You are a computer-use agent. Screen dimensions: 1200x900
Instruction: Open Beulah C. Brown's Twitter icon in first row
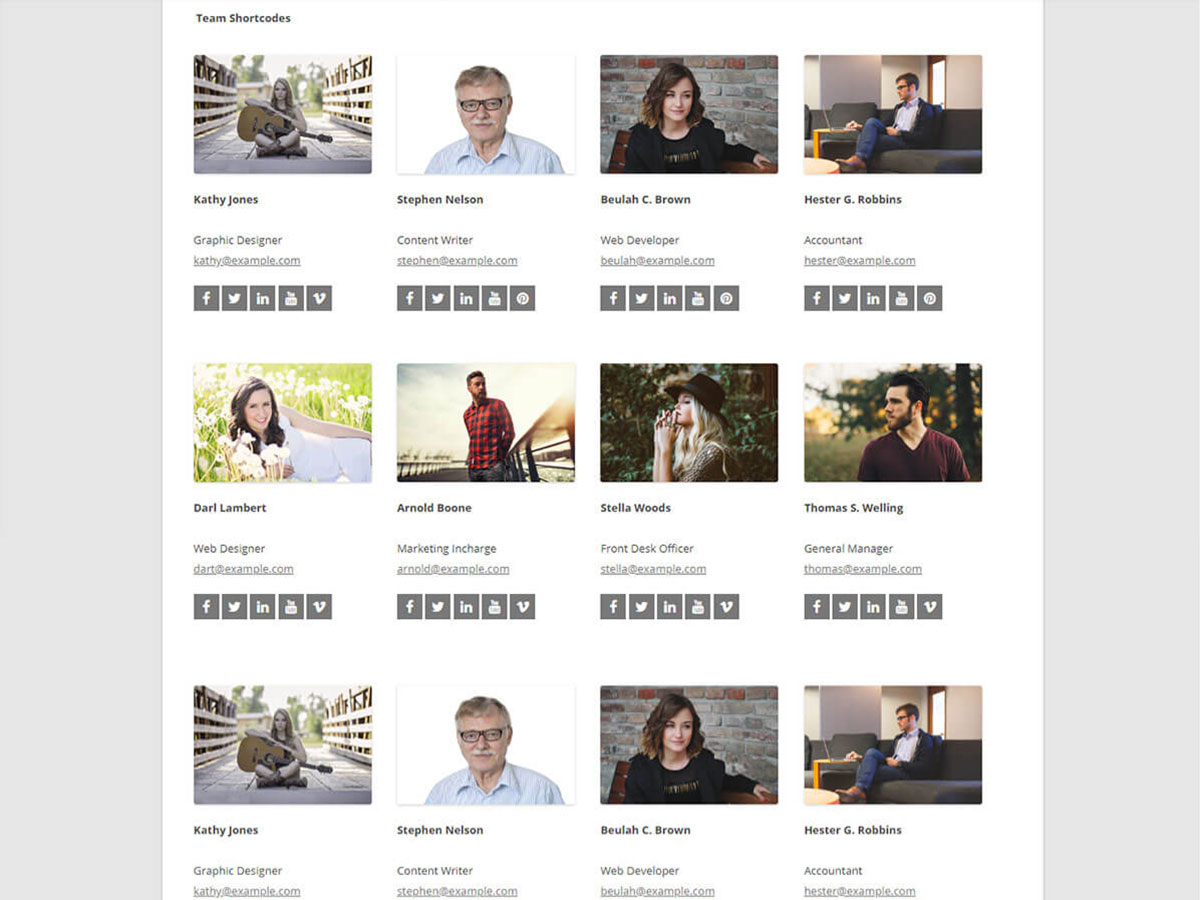[x=641, y=298]
